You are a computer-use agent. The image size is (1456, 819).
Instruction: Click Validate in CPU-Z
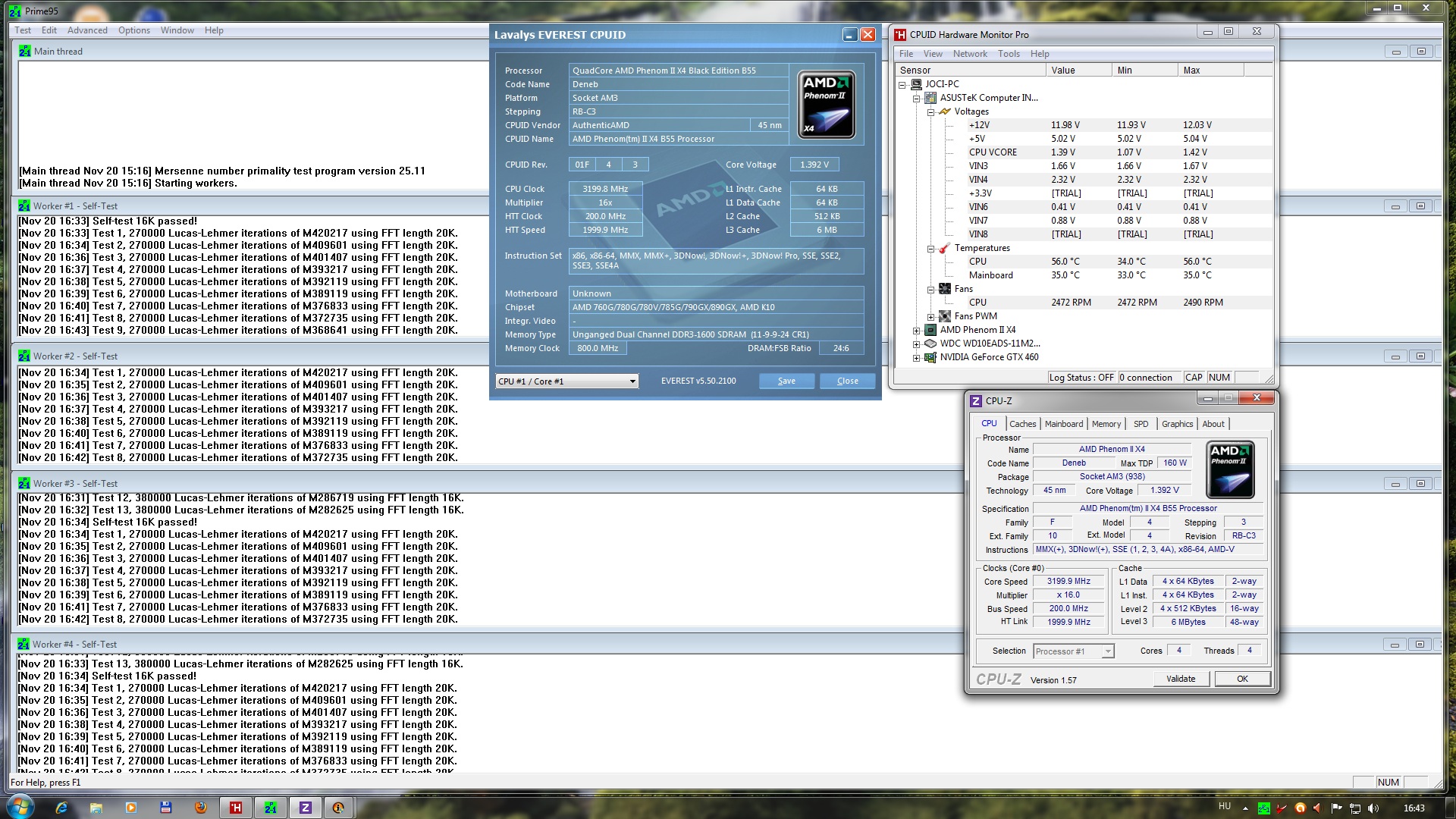(1181, 679)
